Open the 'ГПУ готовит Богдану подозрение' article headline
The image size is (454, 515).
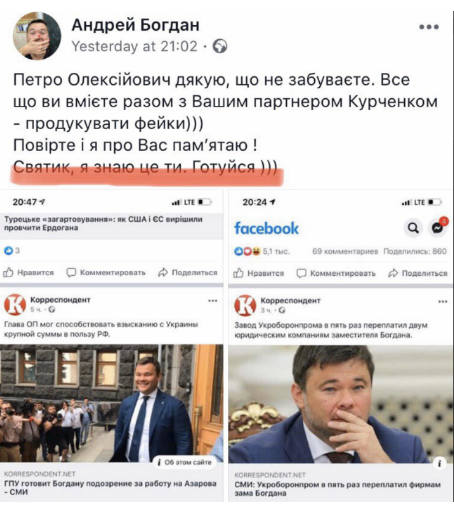click(x=110, y=488)
